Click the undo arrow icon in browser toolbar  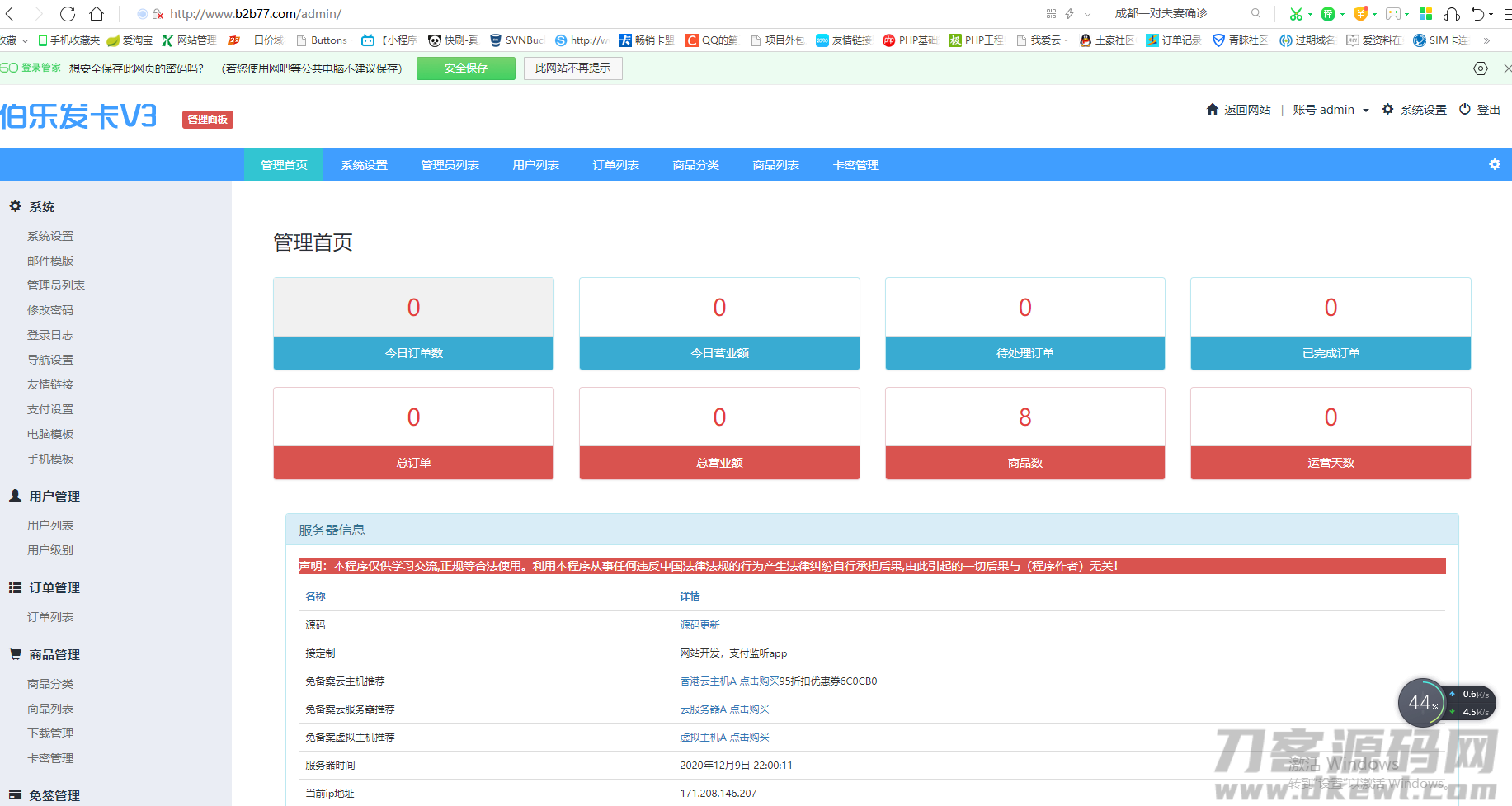1479,14
